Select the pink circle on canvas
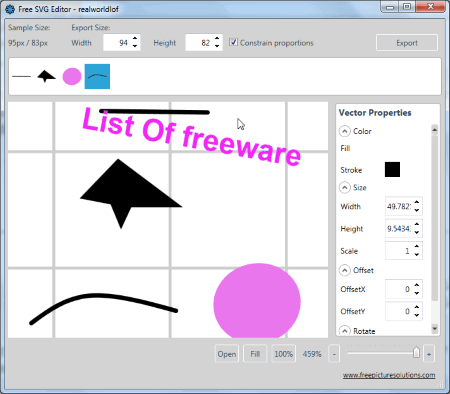The image size is (450, 394). coord(257,301)
